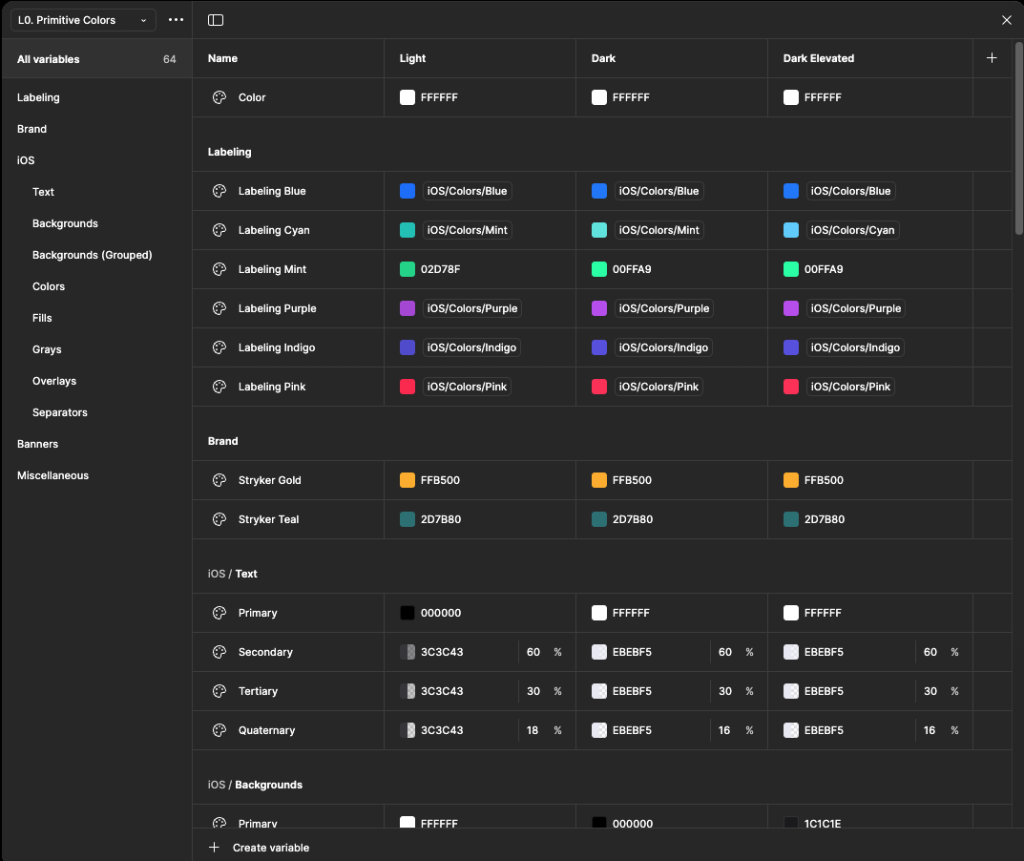Select the Backgrounds subgroup in sidebar
1024x861 pixels.
[65, 223]
